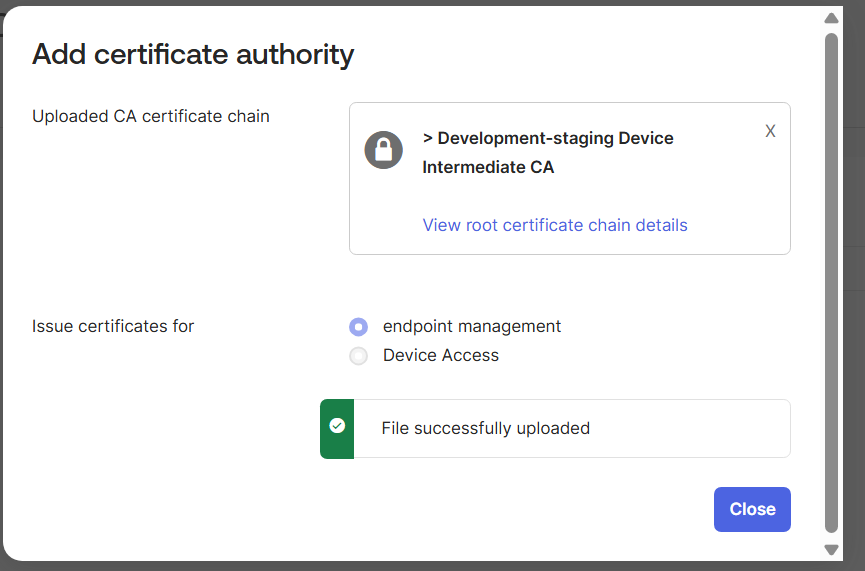Screen dimensions: 865x571
Task: Expand the Development-staging Device Intermediate CA chevron
Action: [x=427, y=138]
